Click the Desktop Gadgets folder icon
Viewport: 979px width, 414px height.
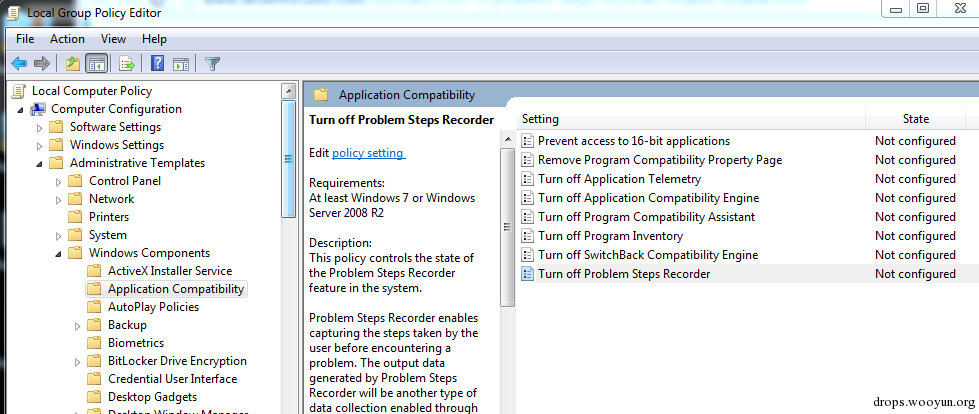coord(94,397)
